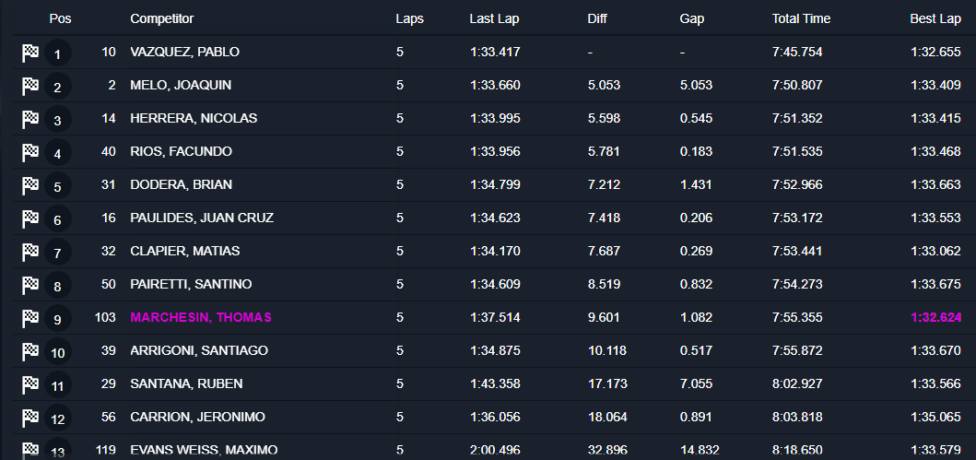Click the Total Time column header
The width and height of the screenshot is (976, 460).
click(801, 19)
